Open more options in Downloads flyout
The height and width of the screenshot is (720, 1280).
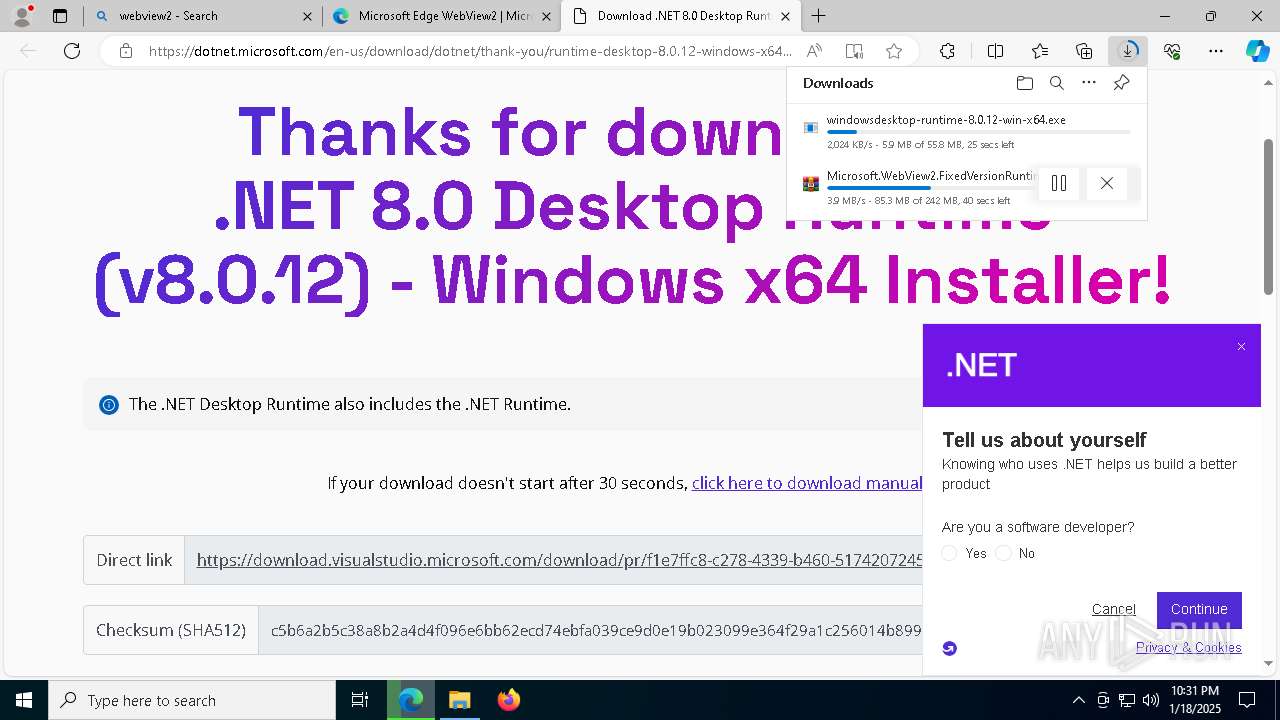(1089, 83)
